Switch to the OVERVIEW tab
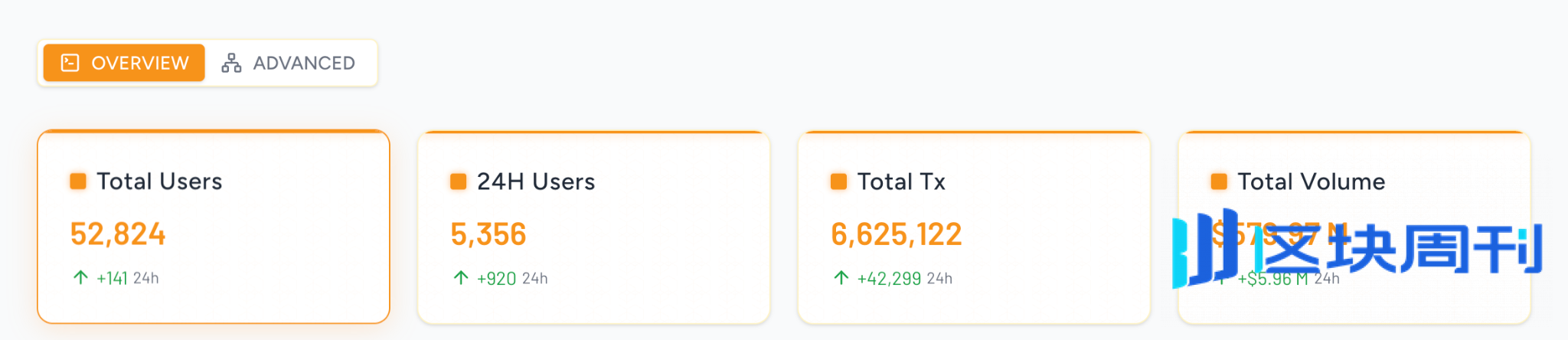Viewport: 1568px width, 340px height. (124, 63)
